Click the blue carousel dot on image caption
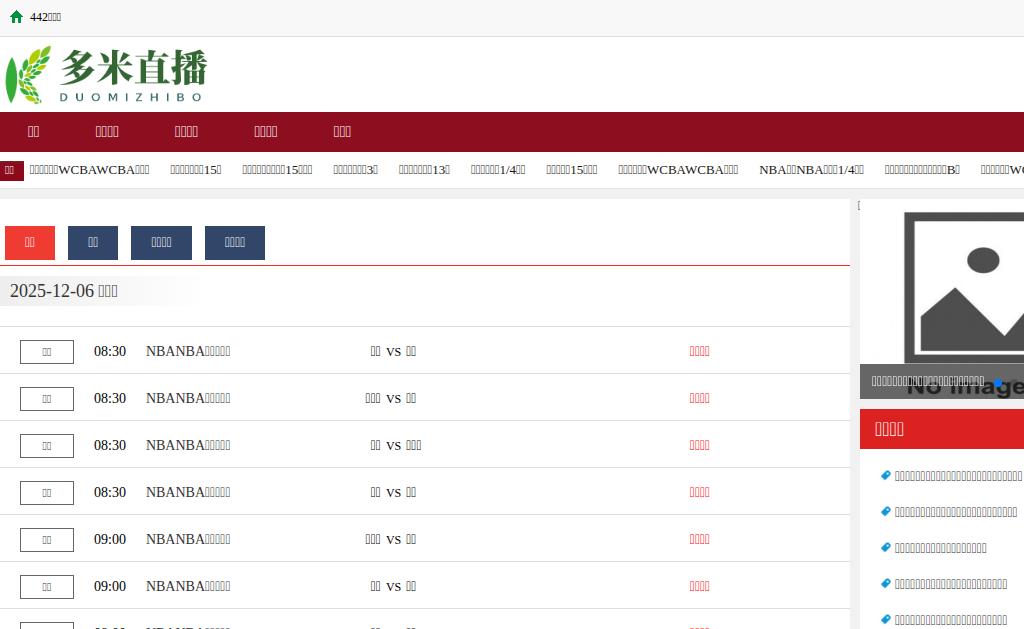 (x=998, y=383)
